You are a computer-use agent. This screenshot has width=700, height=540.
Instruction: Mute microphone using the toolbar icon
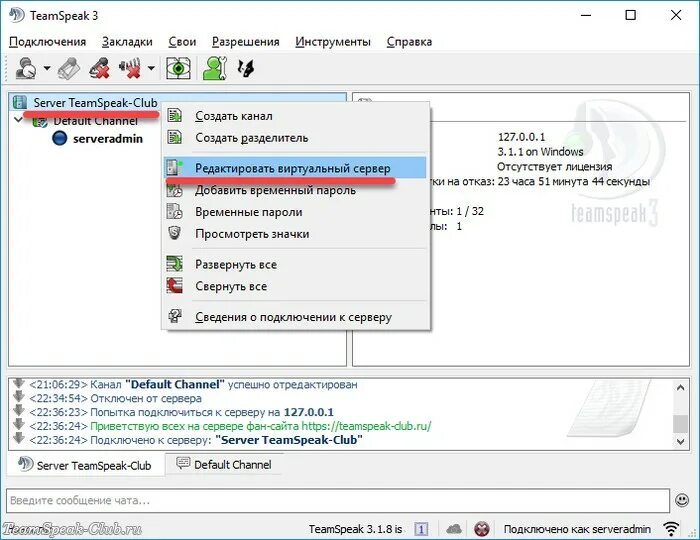[x=99, y=68]
